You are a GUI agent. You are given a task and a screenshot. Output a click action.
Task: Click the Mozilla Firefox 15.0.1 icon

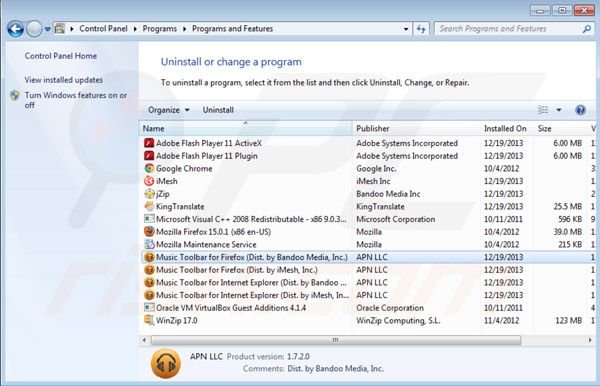(149, 231)
